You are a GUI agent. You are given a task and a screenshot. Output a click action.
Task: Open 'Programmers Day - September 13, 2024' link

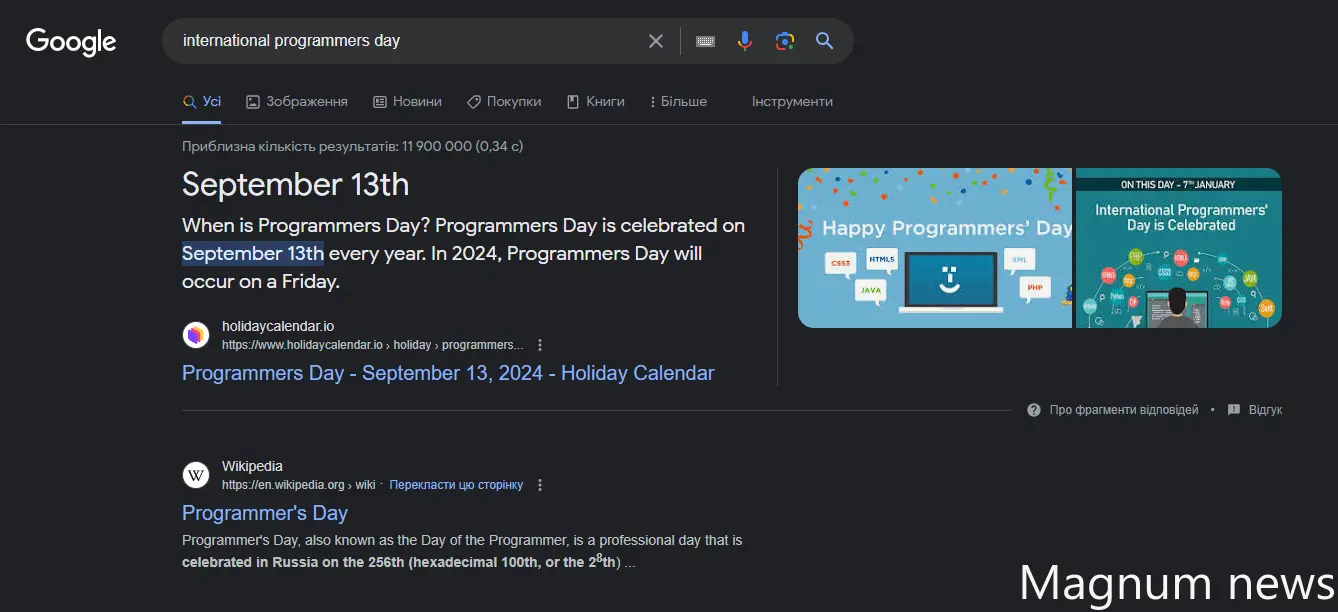click(448, 373)
